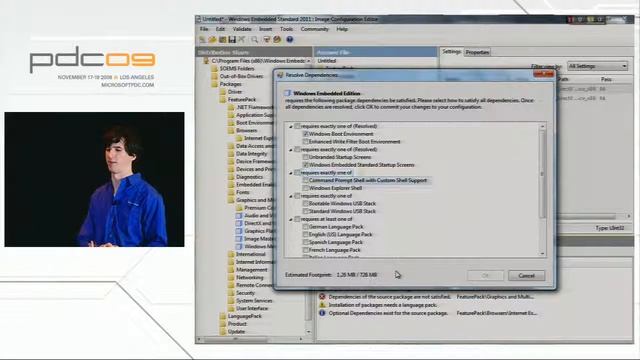640x360 pixels.
Task: Open the Tools menu
Action: (x=286, y=29)
